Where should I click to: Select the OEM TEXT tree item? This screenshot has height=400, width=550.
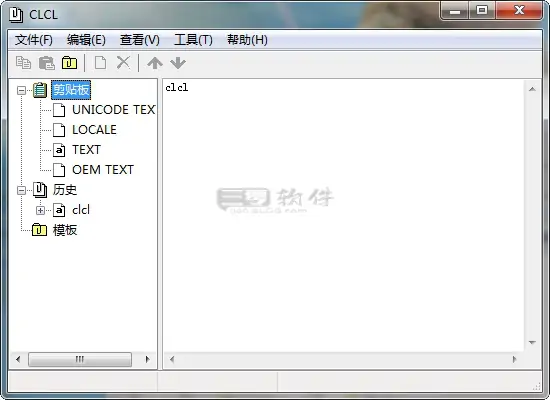[x=103, y=170]
